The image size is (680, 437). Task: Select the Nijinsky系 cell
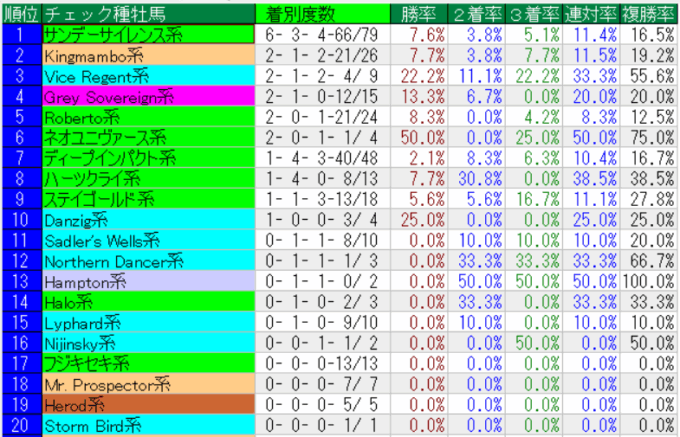pos(148,343)
